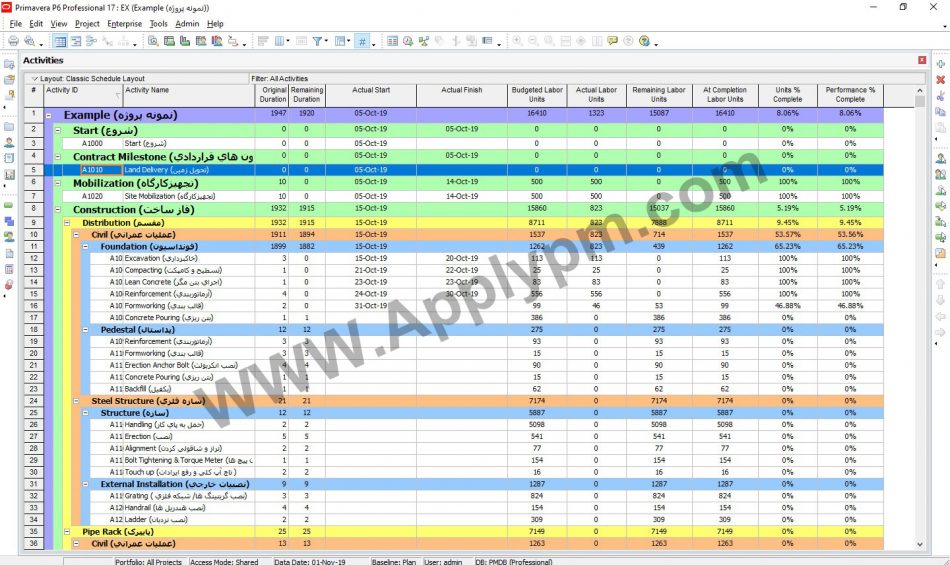Open the Edit menu
The image size is (950, 565).
[x=36, y=24]
